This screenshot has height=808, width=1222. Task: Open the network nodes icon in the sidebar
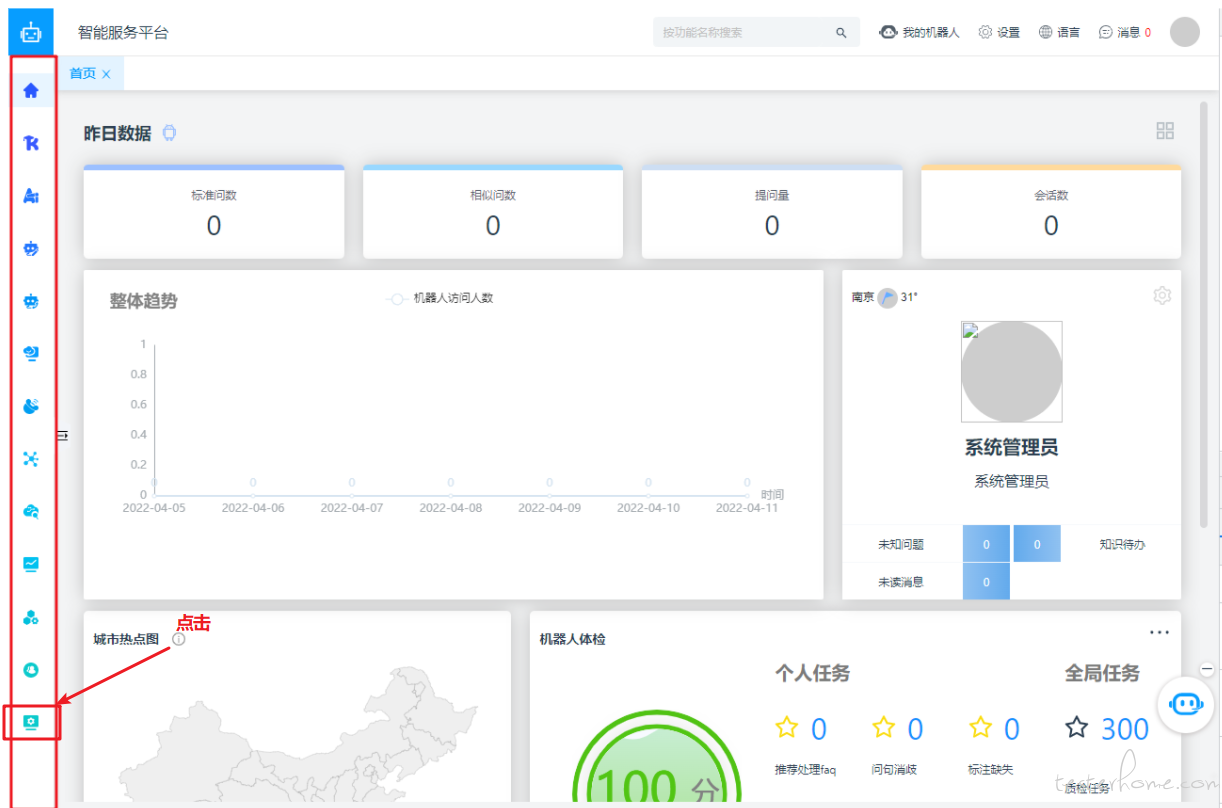click(x=31, y=459)
